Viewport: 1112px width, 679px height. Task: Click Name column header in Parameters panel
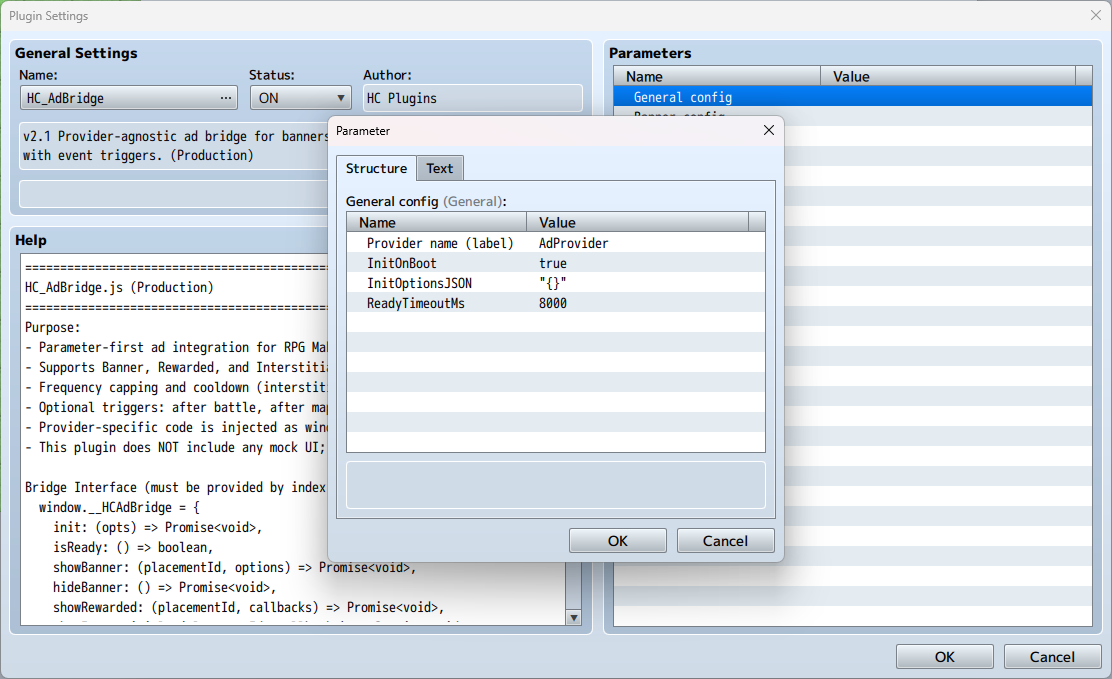pos(717,76)
